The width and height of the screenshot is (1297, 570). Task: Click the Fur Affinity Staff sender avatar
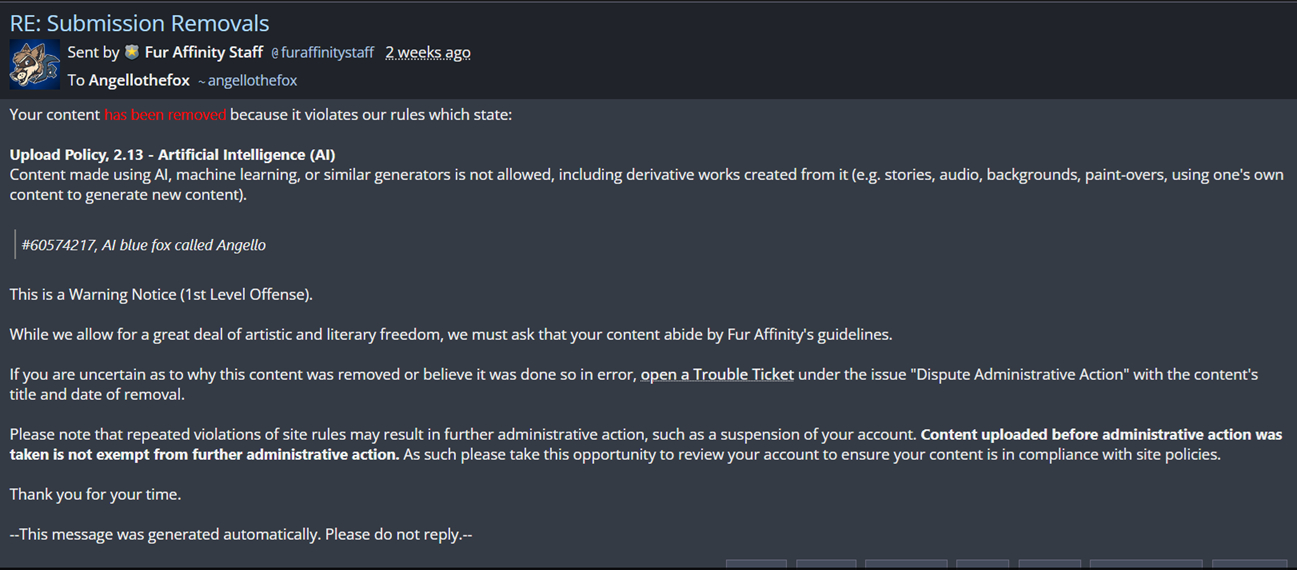[35, 65]
